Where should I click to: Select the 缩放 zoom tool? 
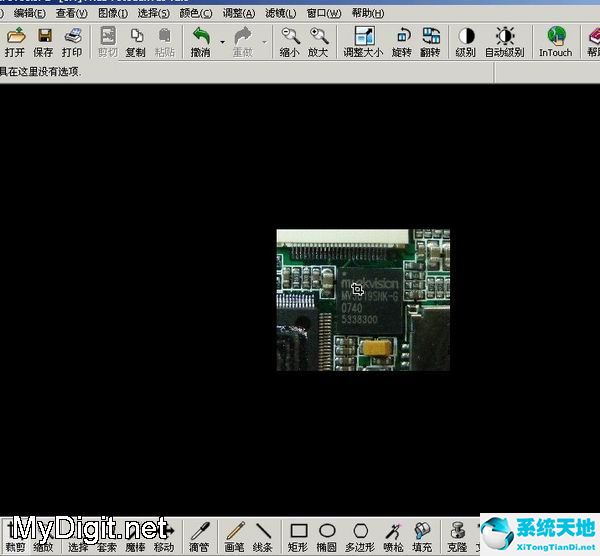(43, 537)
